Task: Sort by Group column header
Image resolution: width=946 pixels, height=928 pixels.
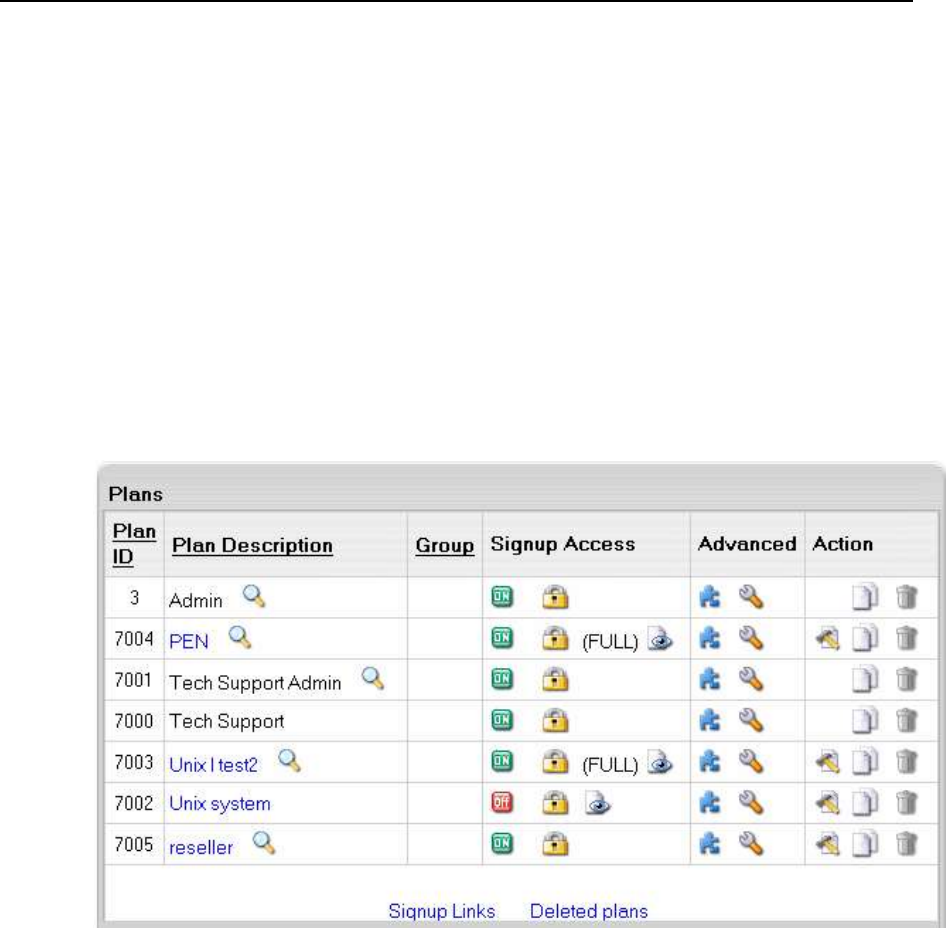Action: coord(445,545)
